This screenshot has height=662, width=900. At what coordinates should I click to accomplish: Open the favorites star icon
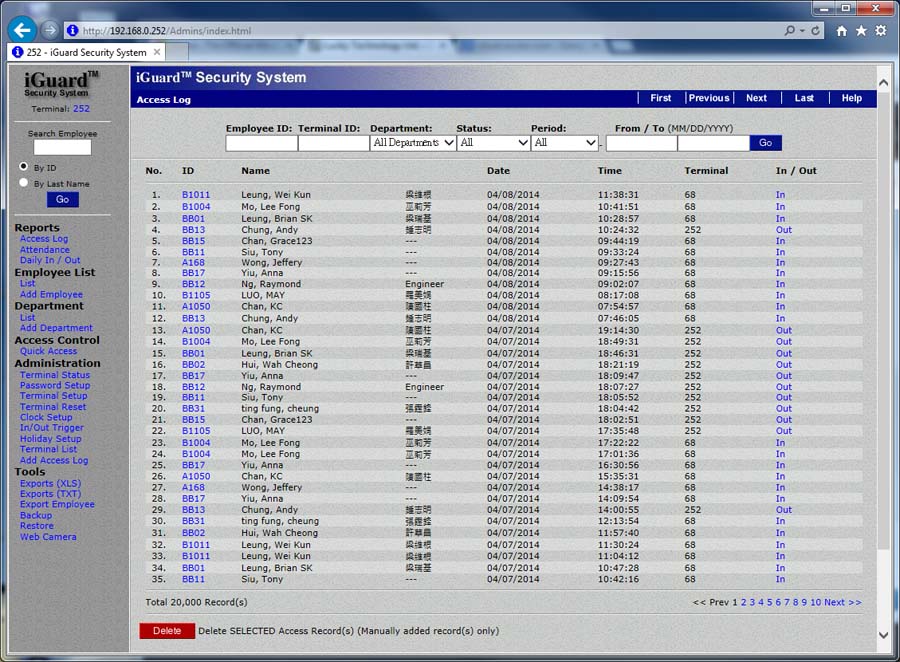click(x=861, y=31)
